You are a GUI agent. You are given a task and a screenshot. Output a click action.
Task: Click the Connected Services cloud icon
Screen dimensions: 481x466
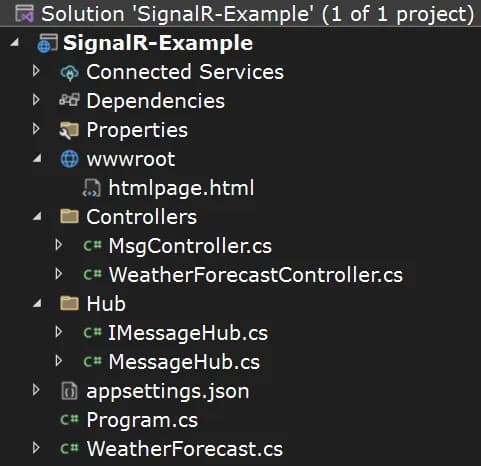69,72
